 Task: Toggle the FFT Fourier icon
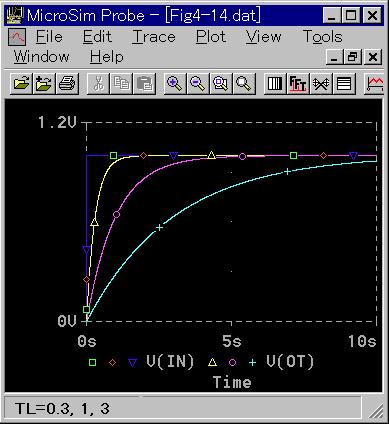coord(298,83)
